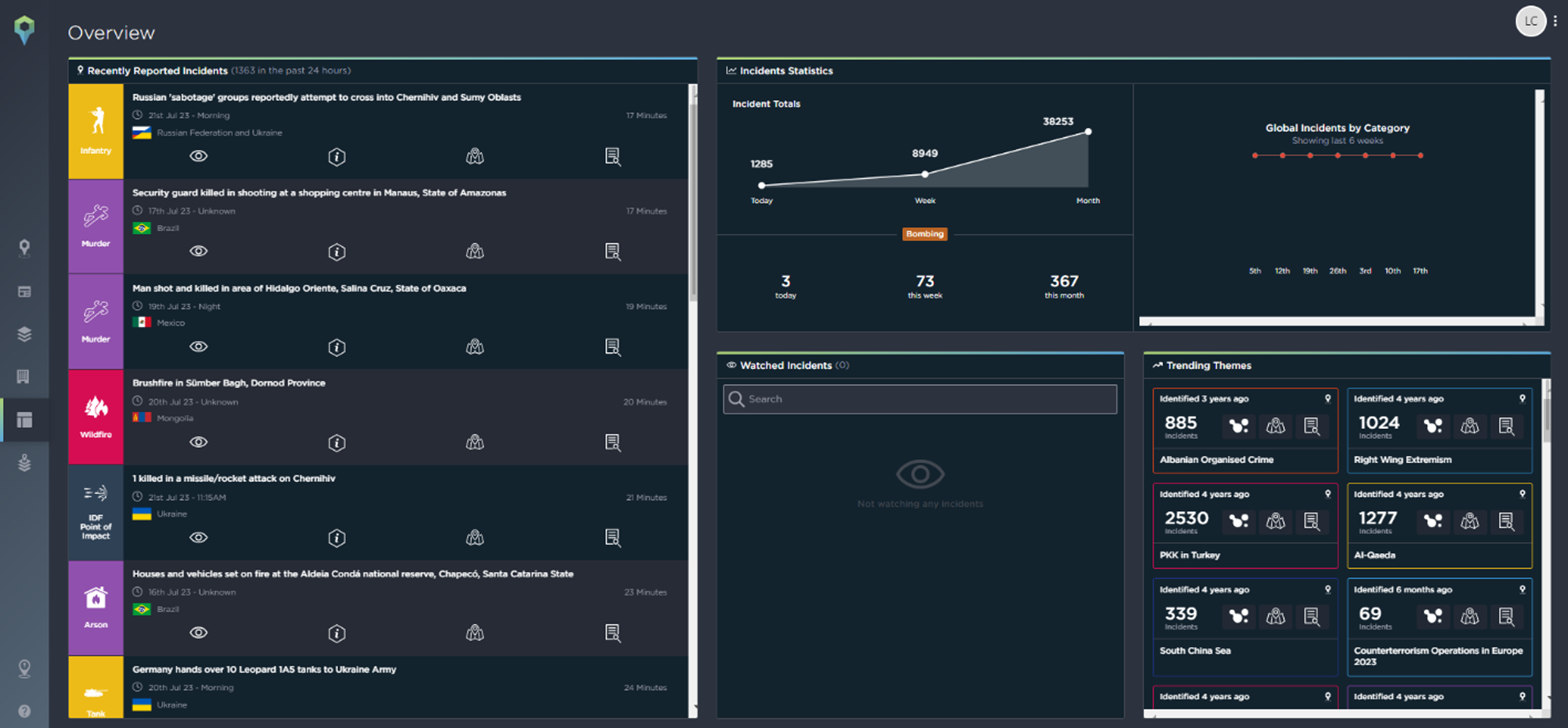Open 'Germany hands over 10 Leopard 1A5 tanks' incident
1568x728 pixels.
[x=264, y=669]
